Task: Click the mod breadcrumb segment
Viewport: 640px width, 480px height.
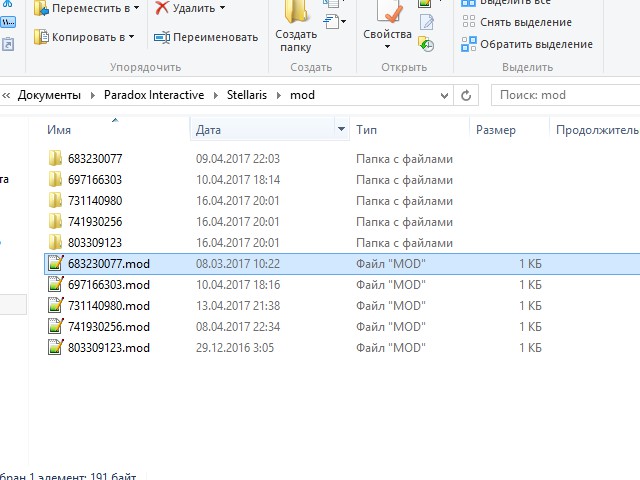Action: 302,95
